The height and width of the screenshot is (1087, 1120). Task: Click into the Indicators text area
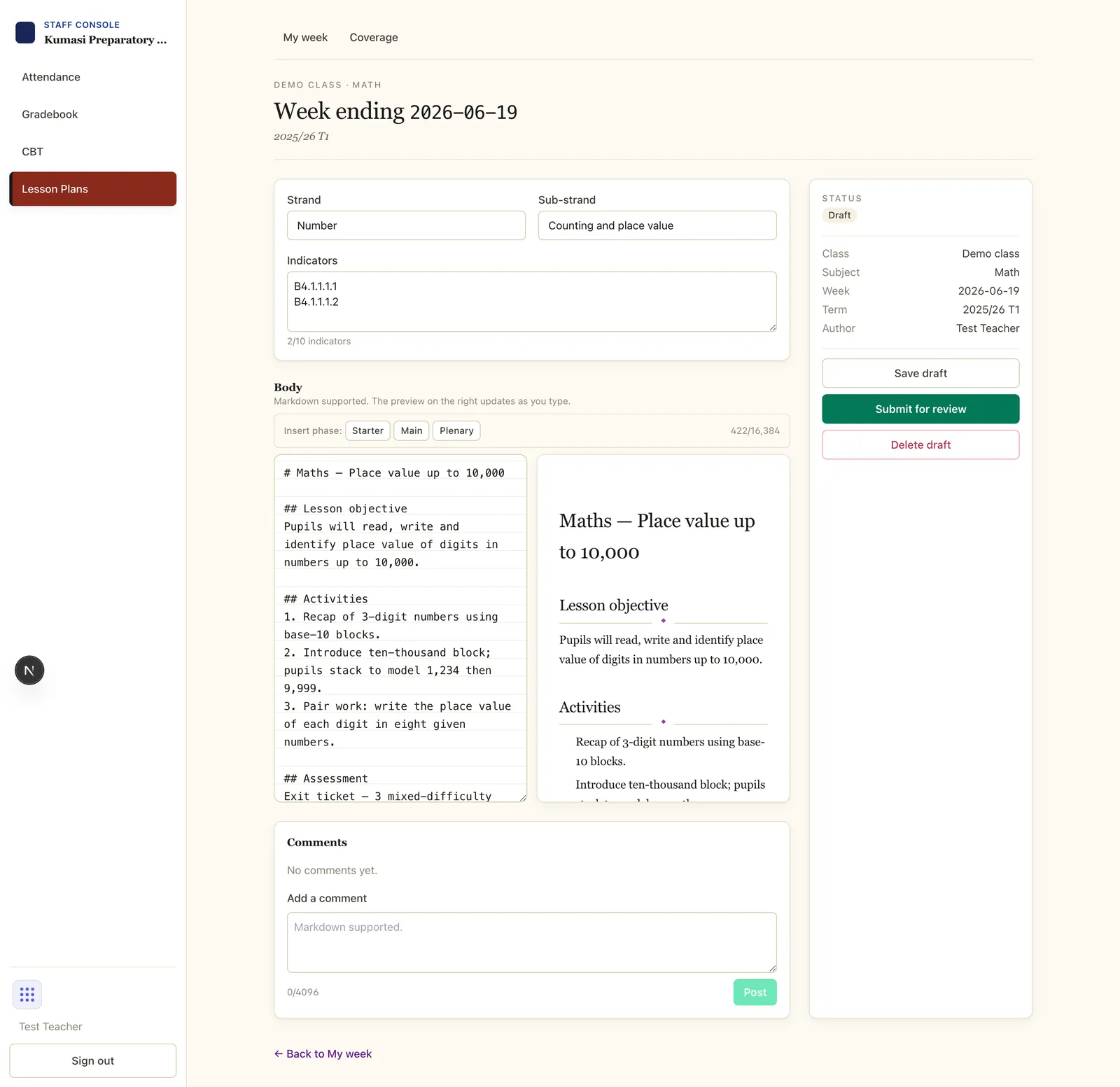click(532, 302)
